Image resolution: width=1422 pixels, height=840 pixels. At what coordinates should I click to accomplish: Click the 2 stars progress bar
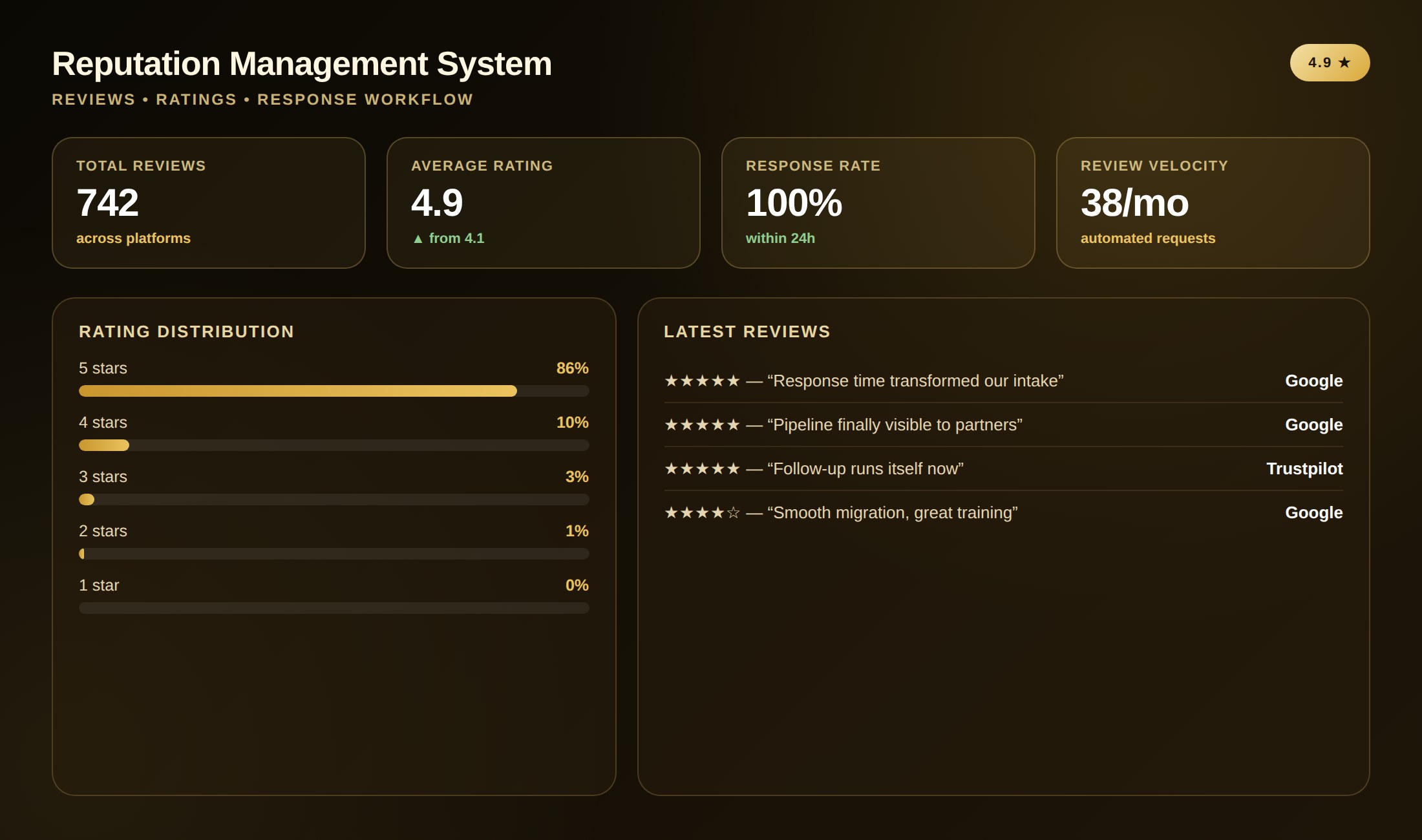(334, 554)
